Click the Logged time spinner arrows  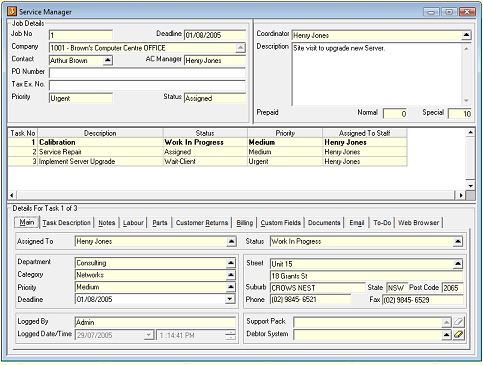[x=230, y=335]
